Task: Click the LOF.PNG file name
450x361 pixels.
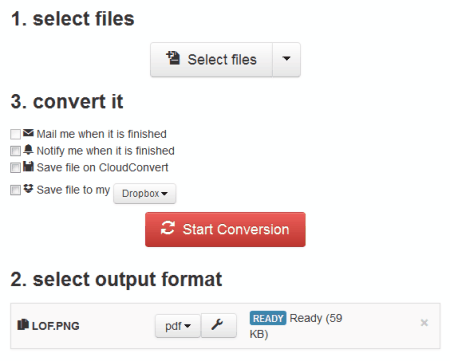Action: tap(56, 326)
